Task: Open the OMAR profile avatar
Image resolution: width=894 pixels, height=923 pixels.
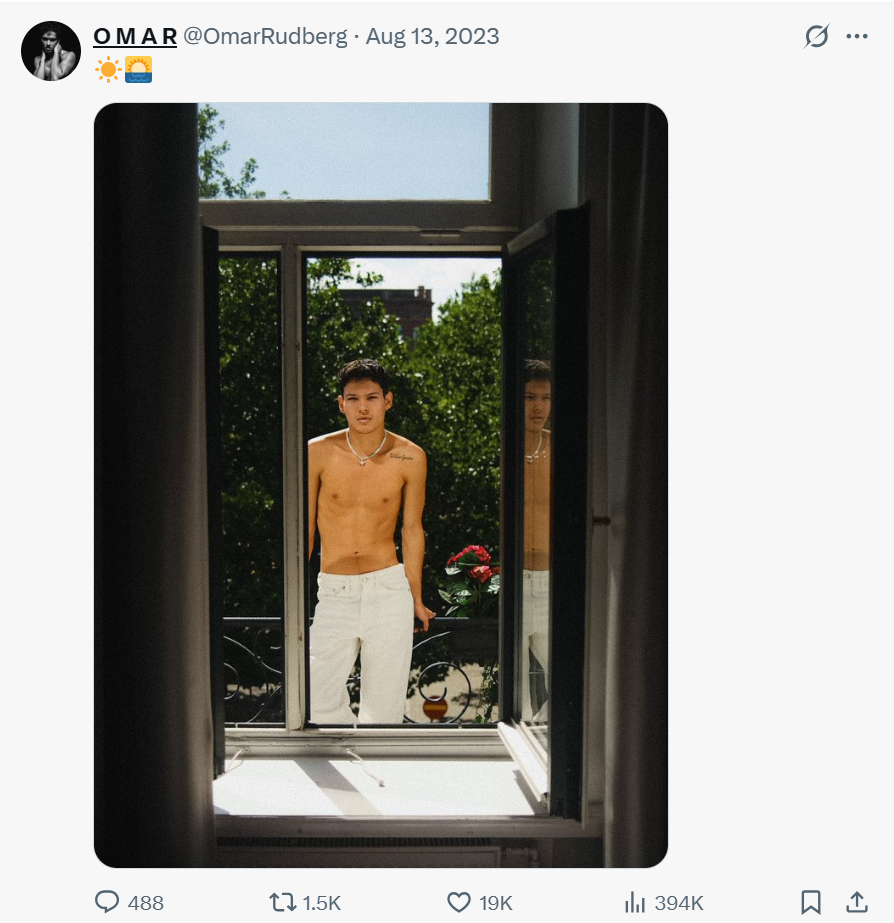Action: pos(51,50)
